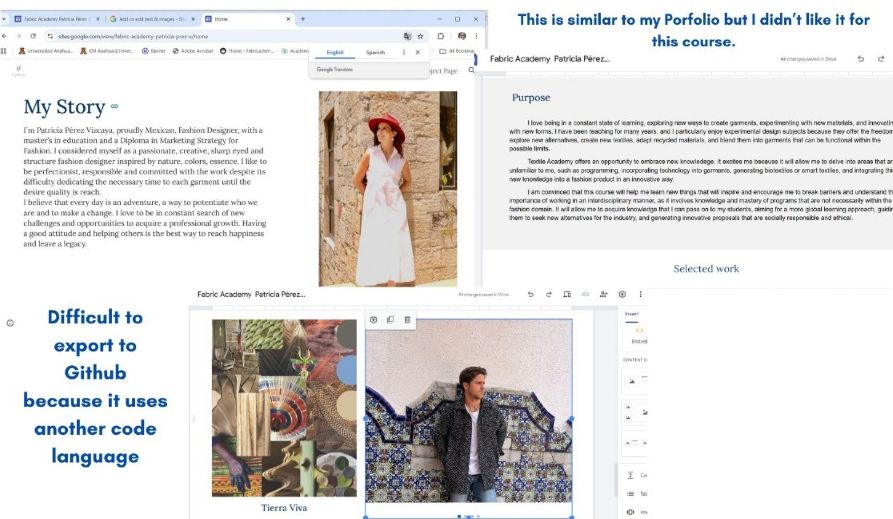
Task: Click undo in the lower Sites editor
Action: [x=530, y=294]
